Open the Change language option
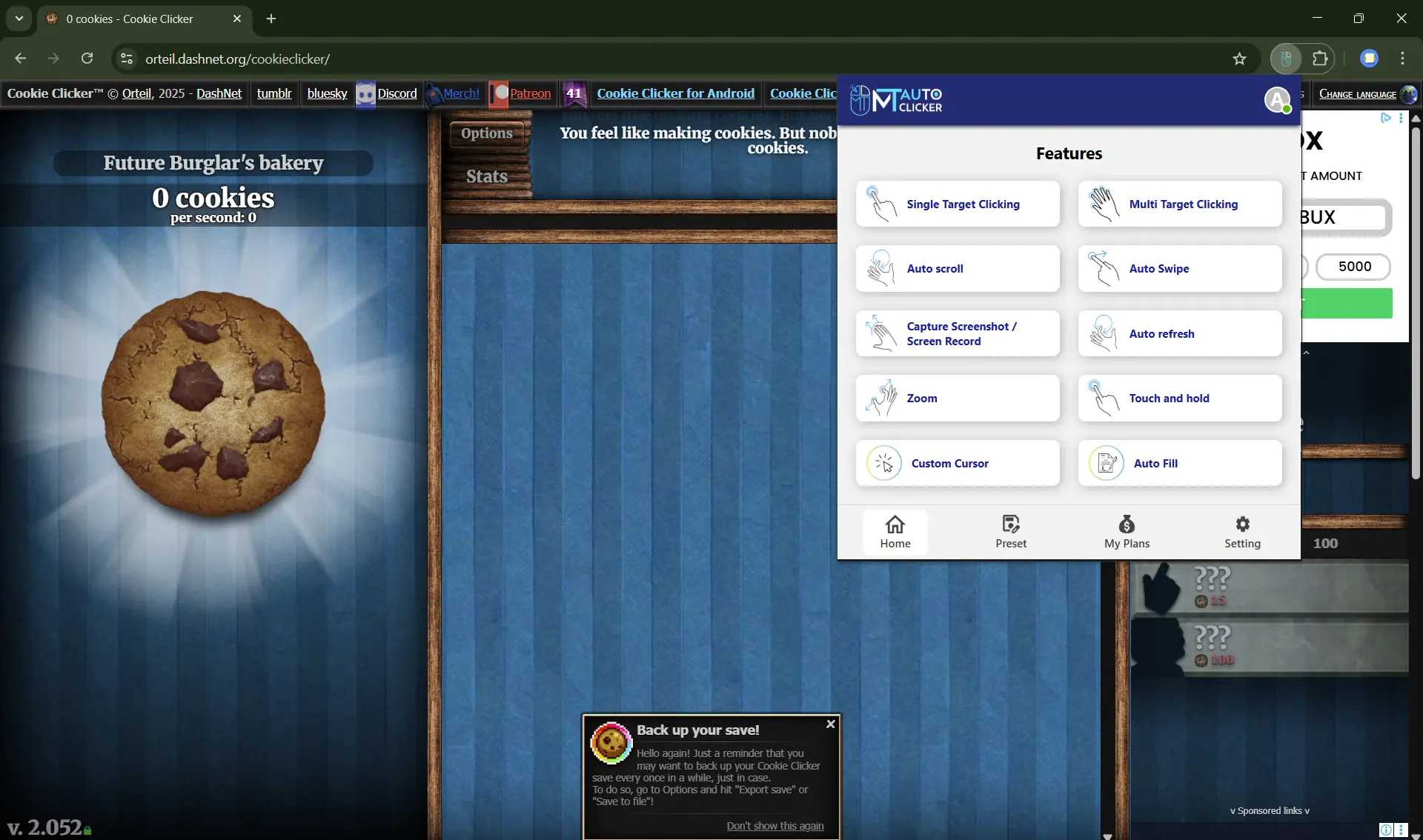Image resolution: width=1423 pixels, height=840 pixels. [1359, 93]
